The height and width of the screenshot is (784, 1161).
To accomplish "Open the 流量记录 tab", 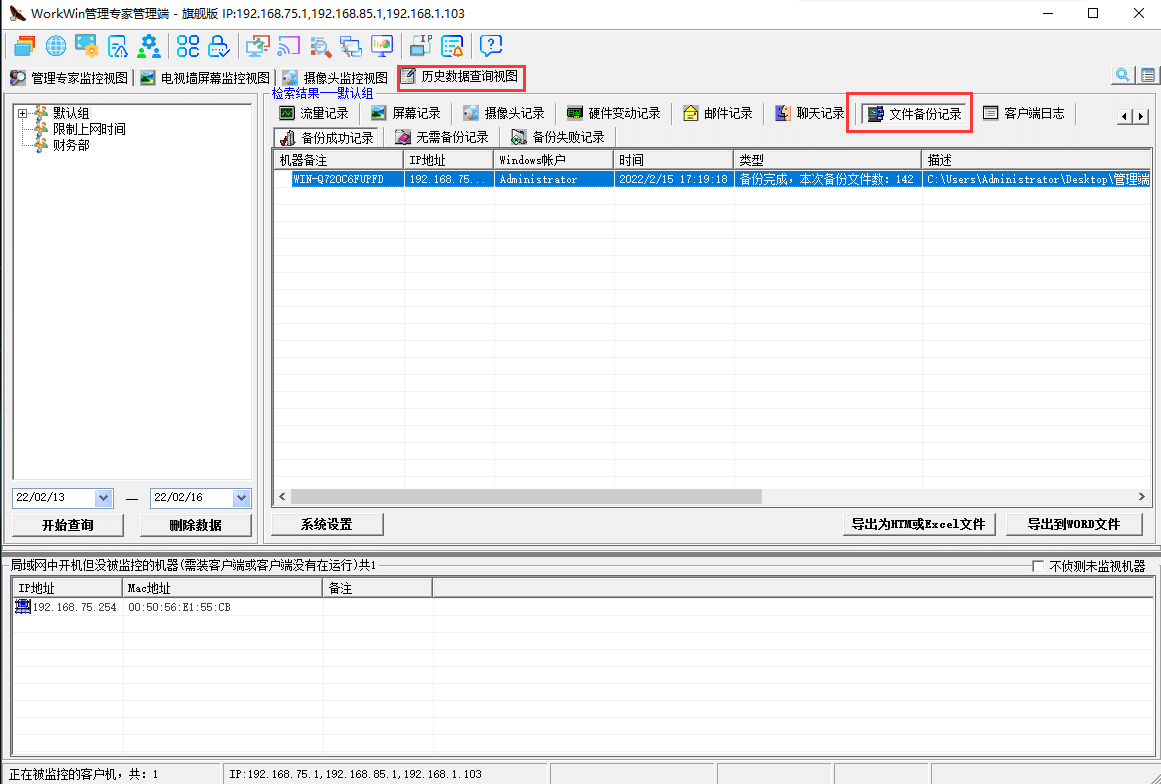I will pyautogui.click(x=314, y=113).
